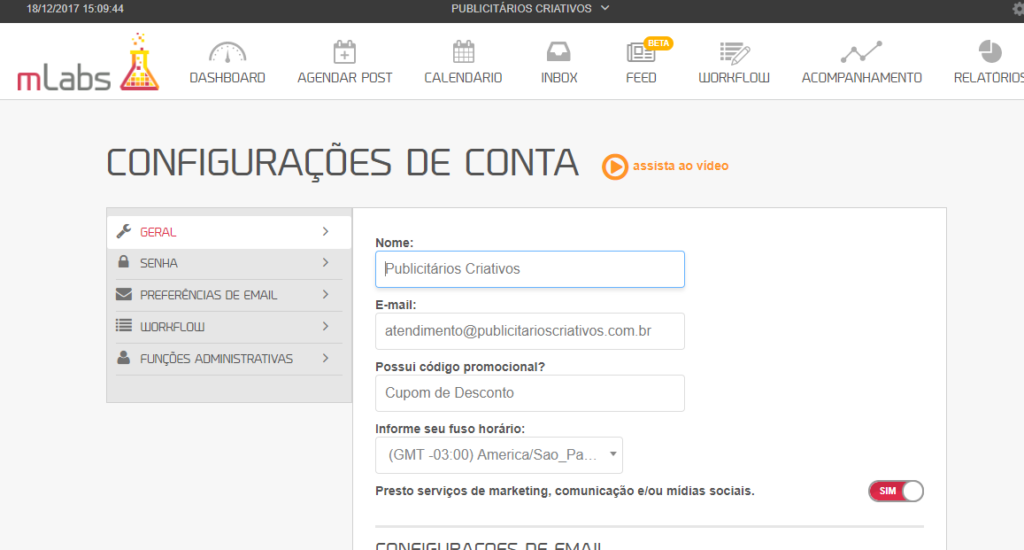The image size is (1024, 550).
Task: Open the Dashboard gauge icon
Action: tap(227, 52)
